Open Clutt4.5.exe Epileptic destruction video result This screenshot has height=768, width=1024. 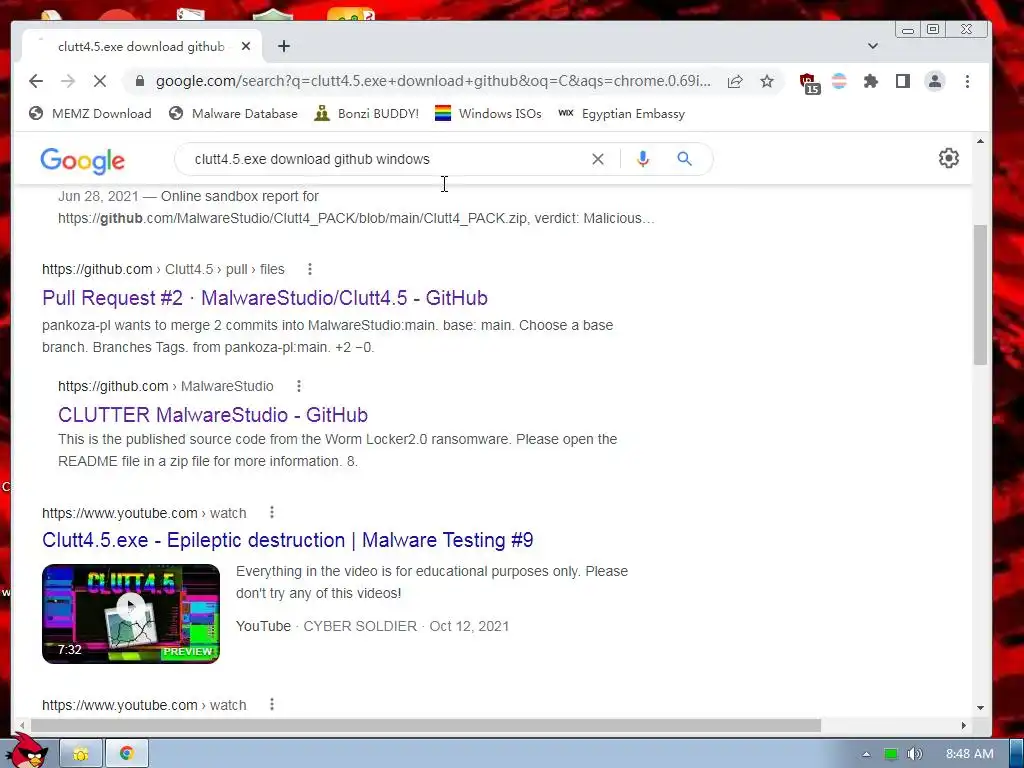[287, 540]
